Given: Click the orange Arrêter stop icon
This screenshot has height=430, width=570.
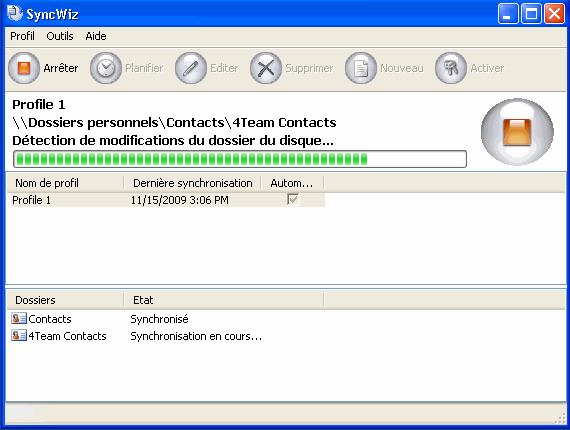Looking at the screenshot, I should 24,68.
